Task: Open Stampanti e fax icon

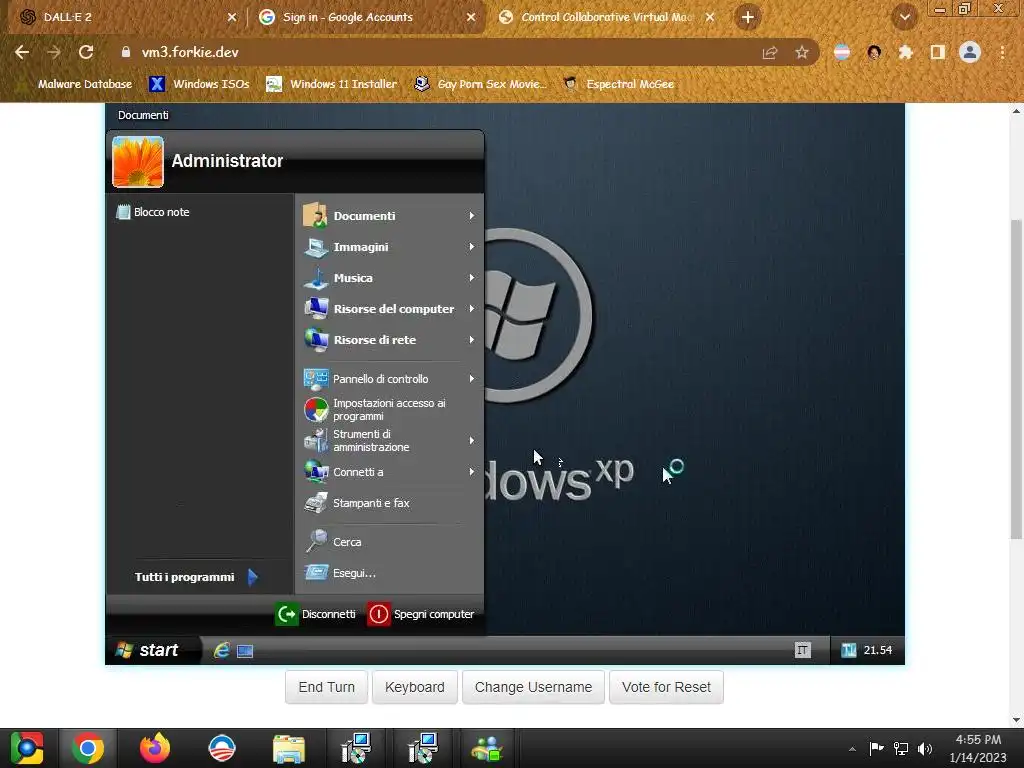Action: coord(315,503)
